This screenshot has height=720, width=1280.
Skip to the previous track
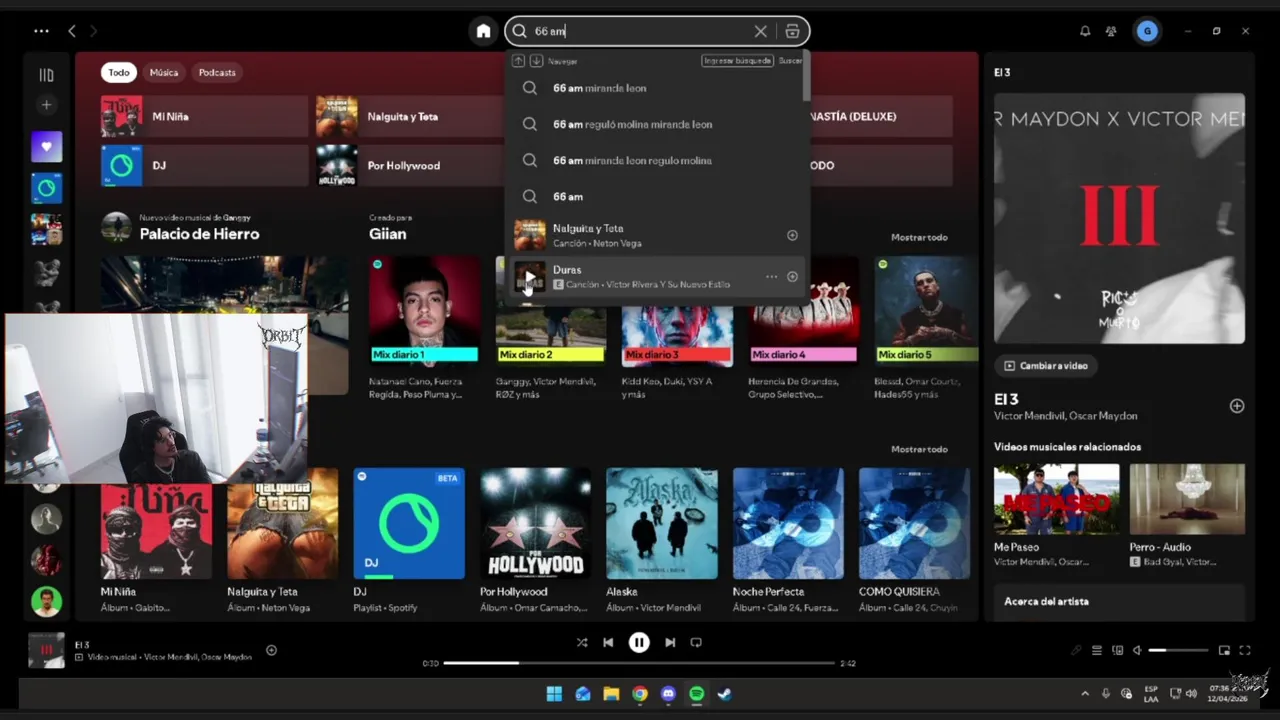point(608,643)
